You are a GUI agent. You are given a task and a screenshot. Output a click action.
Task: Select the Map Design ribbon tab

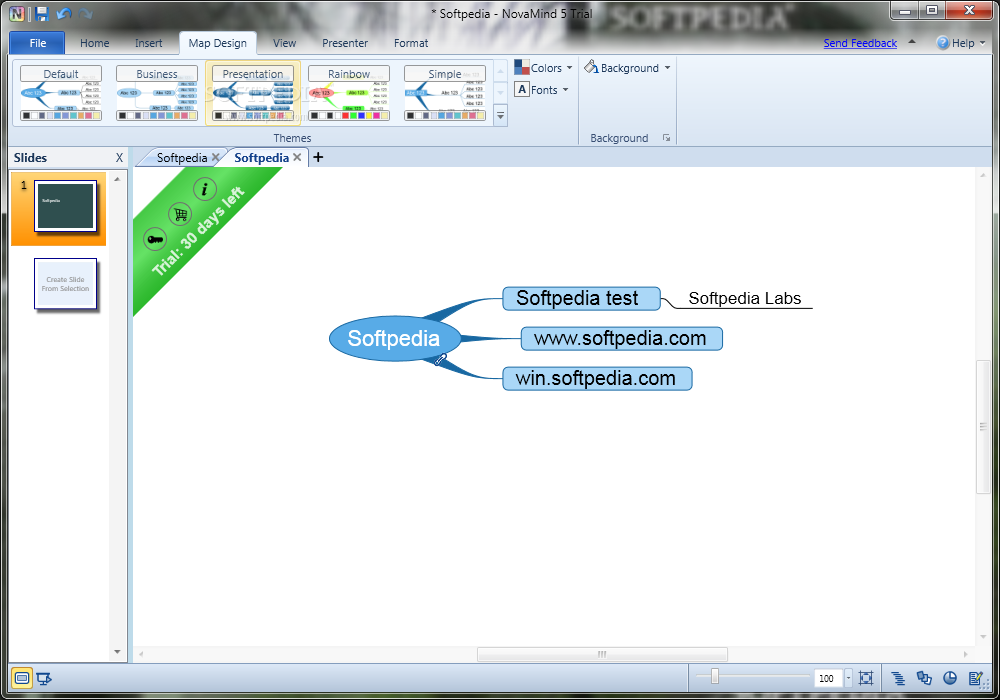pos(217,43)
